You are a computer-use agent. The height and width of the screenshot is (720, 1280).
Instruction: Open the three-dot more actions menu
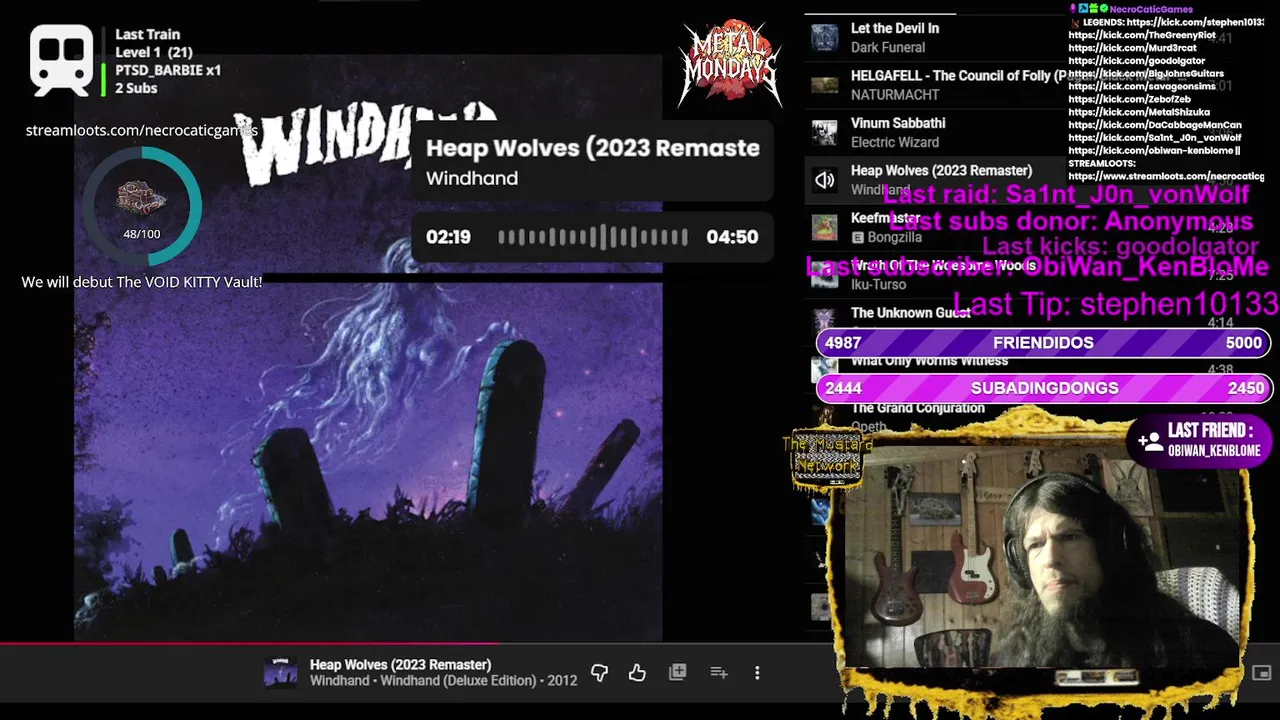click(757, 673)
